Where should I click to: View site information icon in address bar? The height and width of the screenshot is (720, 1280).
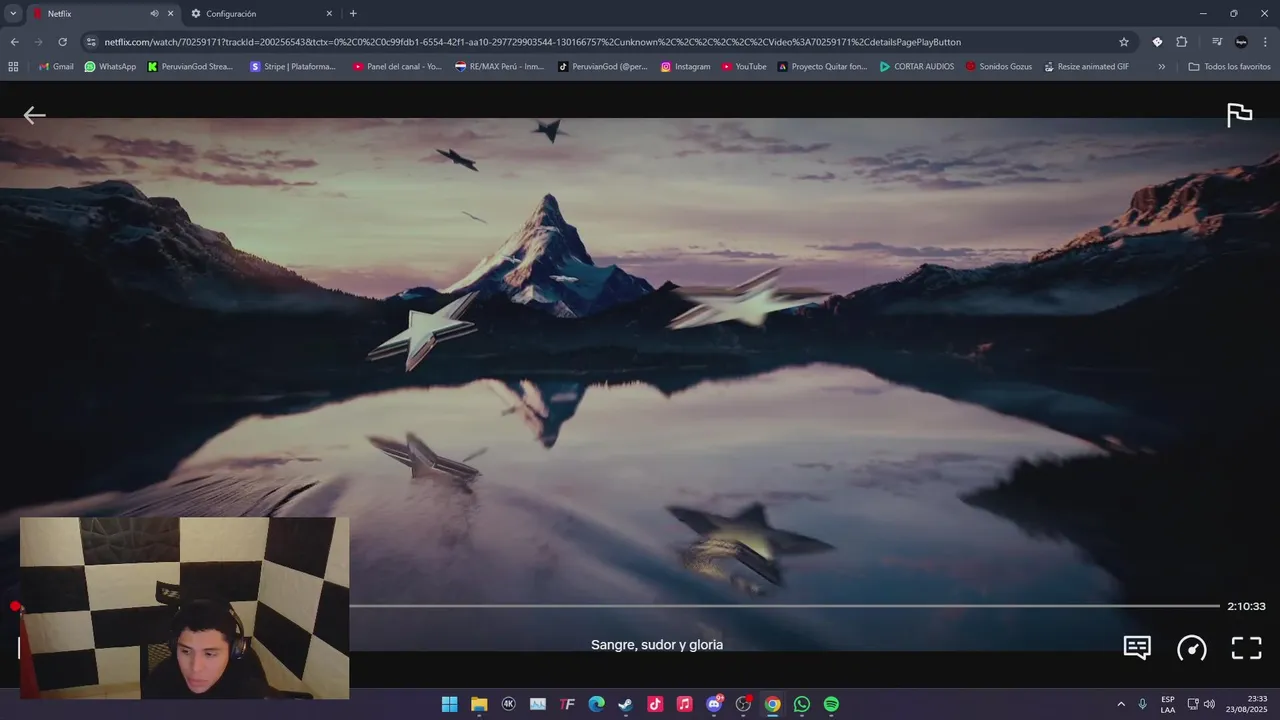click(91, 42)
